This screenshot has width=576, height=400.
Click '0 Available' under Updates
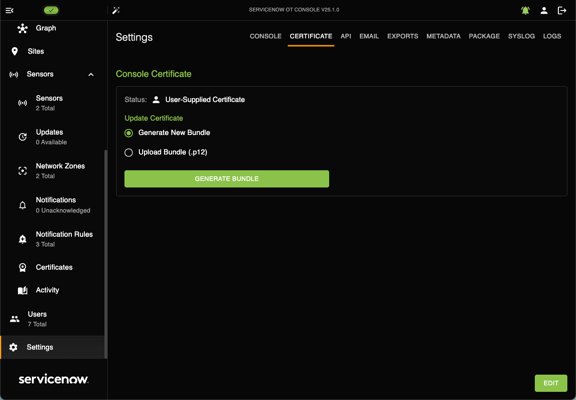coord(51,142)
